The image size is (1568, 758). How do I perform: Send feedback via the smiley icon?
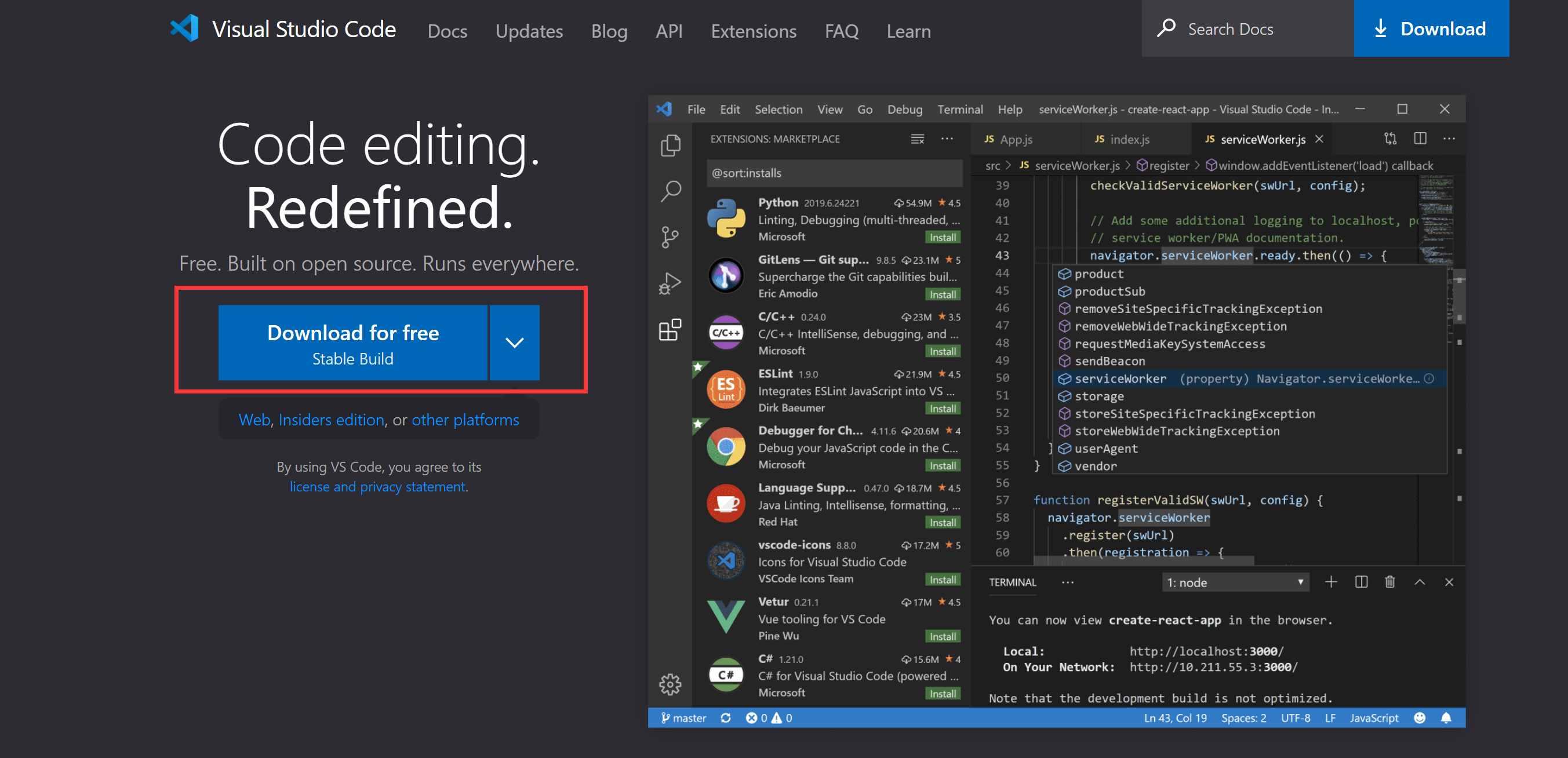click(1420, 718)
